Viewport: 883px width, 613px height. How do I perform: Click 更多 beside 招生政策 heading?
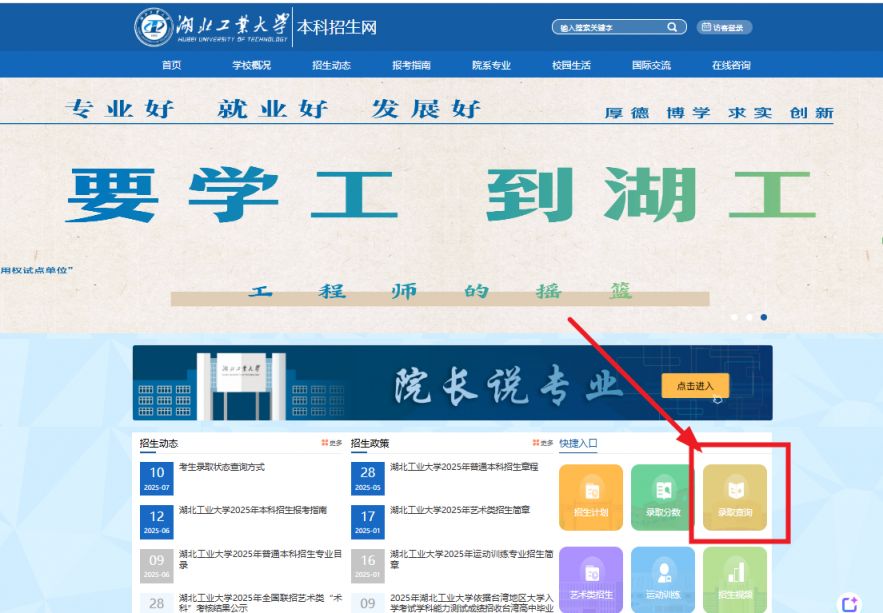[543, 443]
